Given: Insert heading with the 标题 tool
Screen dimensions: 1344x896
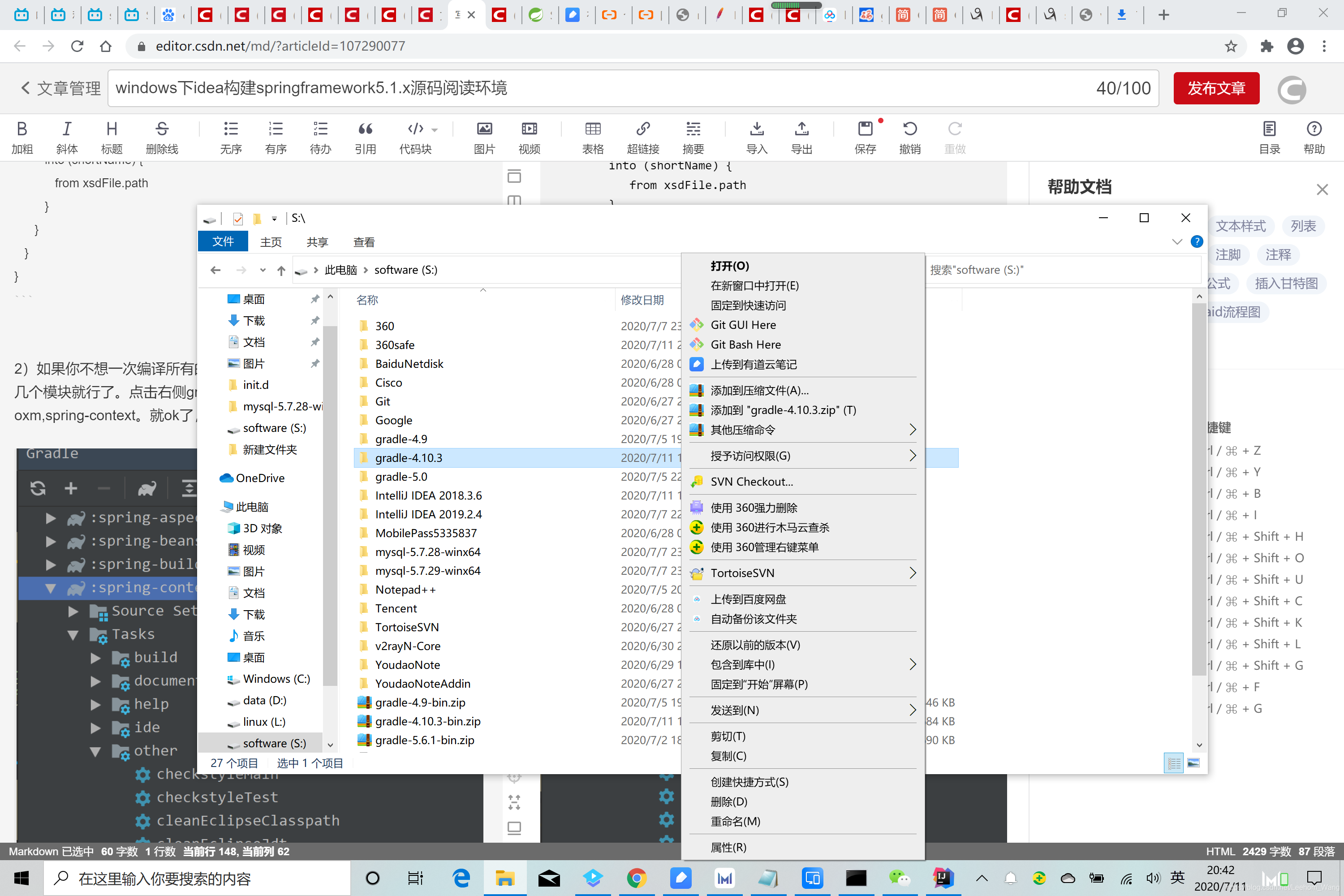Looking at the screenshot, I should 112,137.
